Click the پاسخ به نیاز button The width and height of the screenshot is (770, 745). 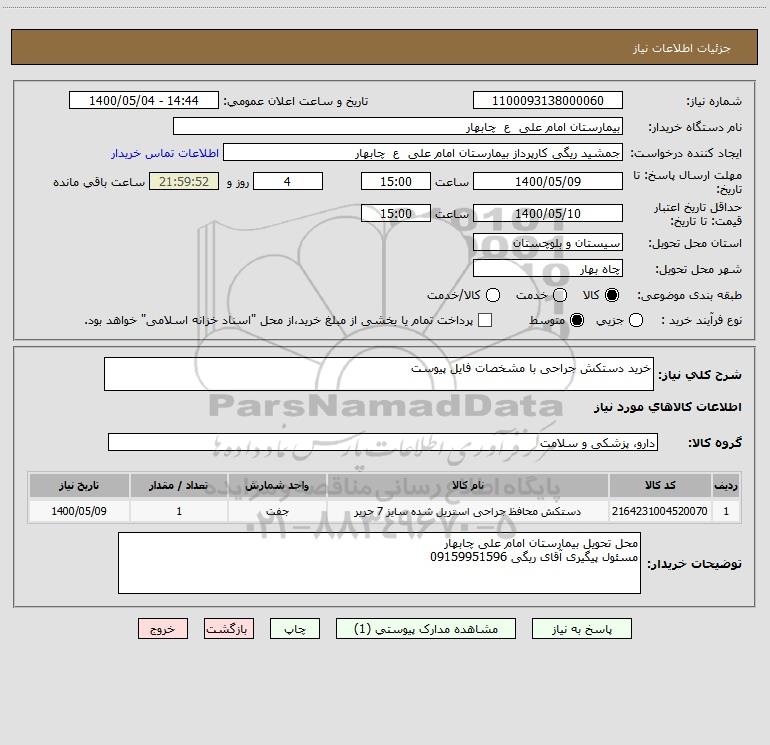pyautogui.click(x=581, y=629)
